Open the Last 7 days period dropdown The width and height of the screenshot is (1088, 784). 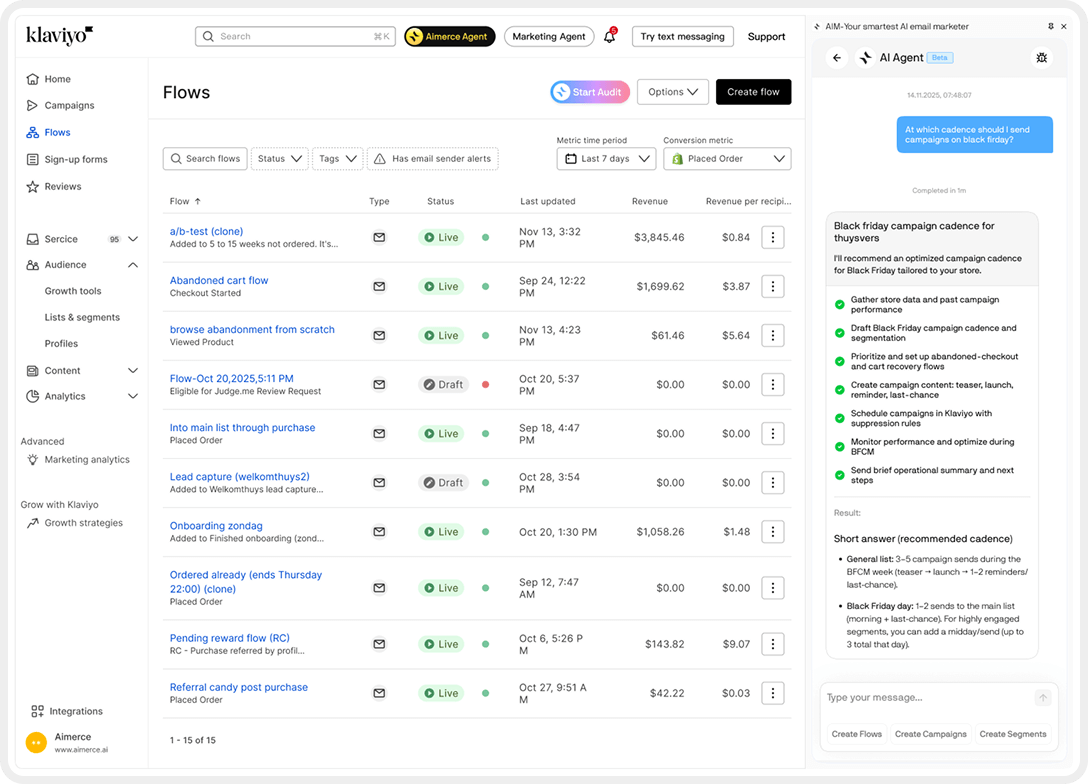(x=606, y=159)
